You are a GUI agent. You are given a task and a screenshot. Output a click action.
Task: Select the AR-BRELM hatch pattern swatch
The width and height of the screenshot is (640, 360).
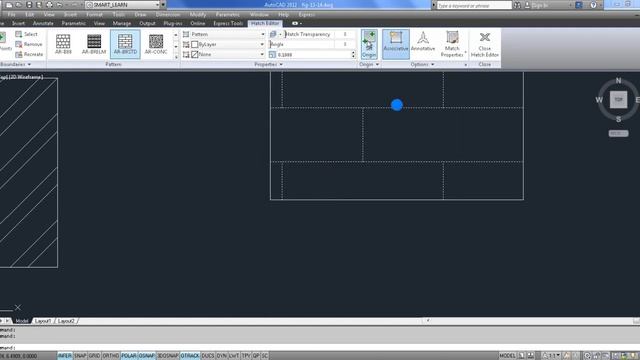coord(94,44)
